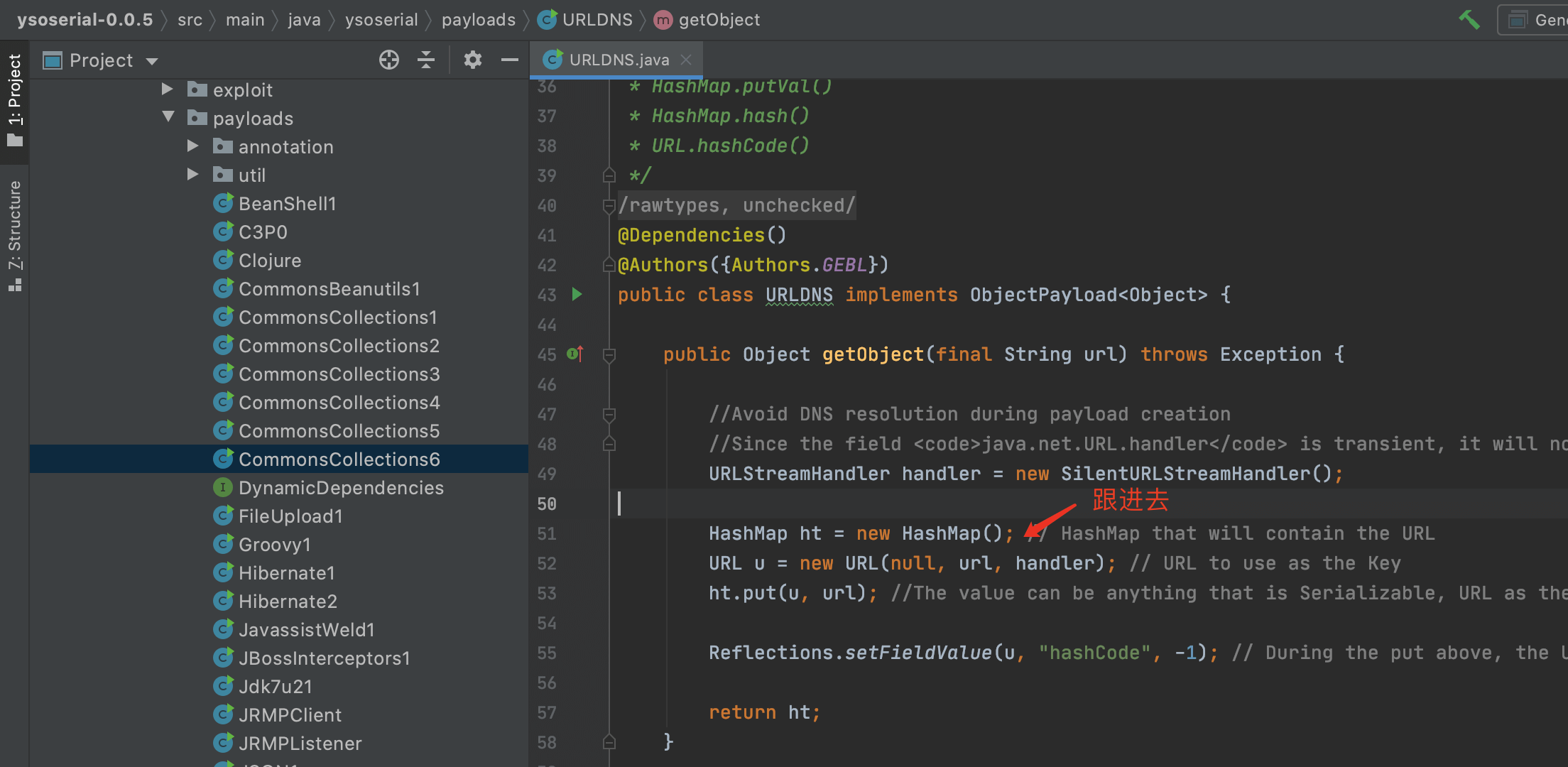The image size is (1568, 767).
Task: Collapse the payloads folder
Action: point(168,117)
